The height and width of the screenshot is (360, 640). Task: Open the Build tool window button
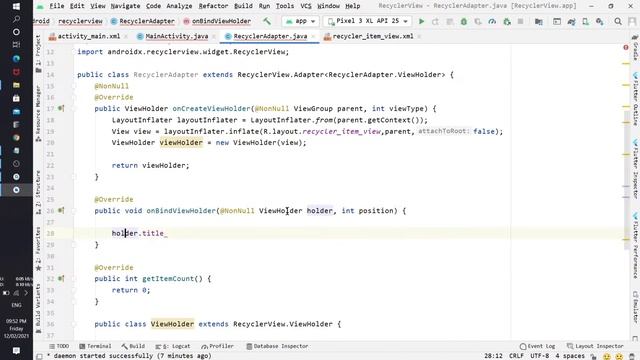pos(133,346)
